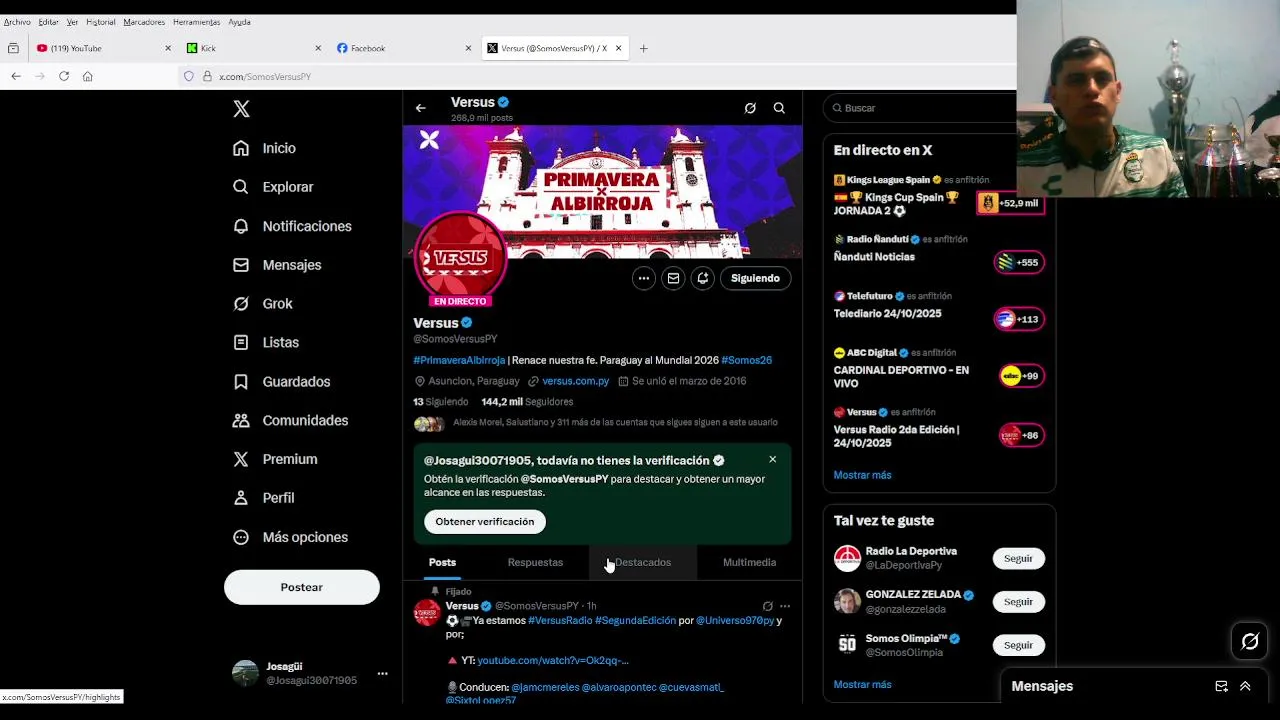The width and height of the screenshot is (1280, 720).
Task: Click floating Grok button at bottom right
Action: pyautogui.click(x=1250, y=641)
